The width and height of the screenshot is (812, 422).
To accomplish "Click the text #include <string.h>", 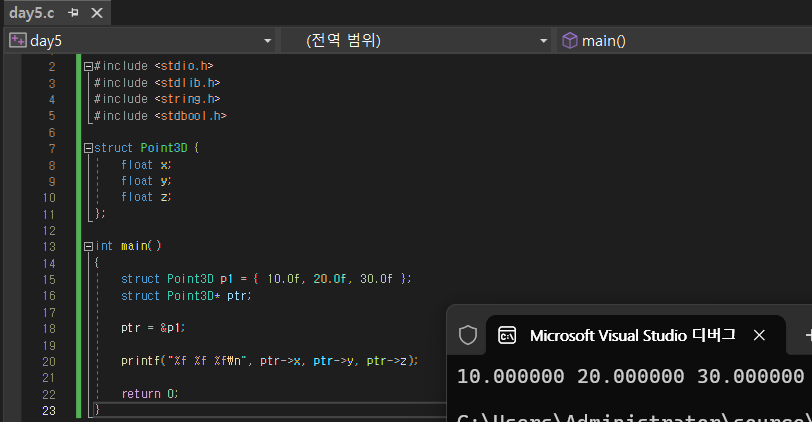I will (x=157, y=98).
